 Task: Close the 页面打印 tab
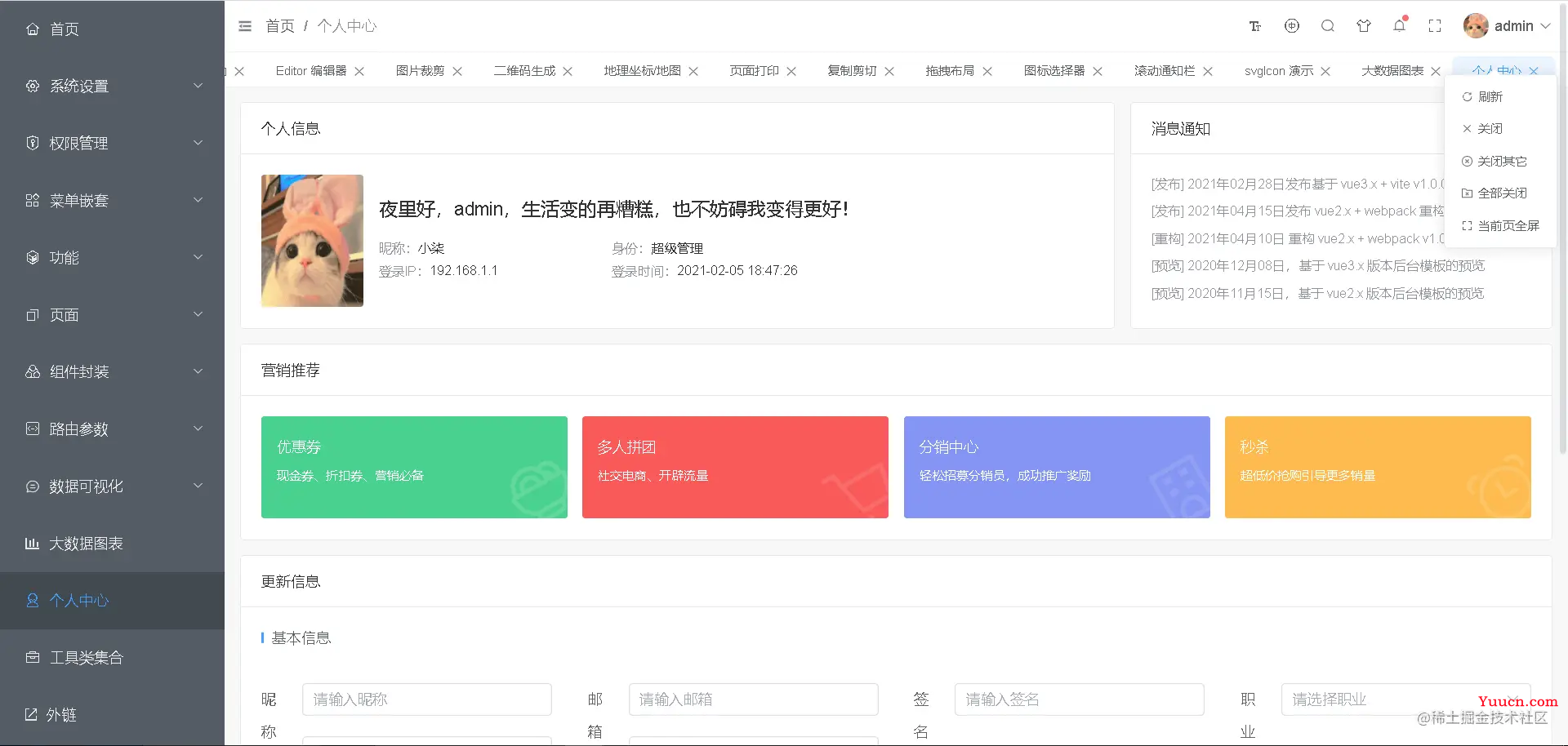(791, 72)
